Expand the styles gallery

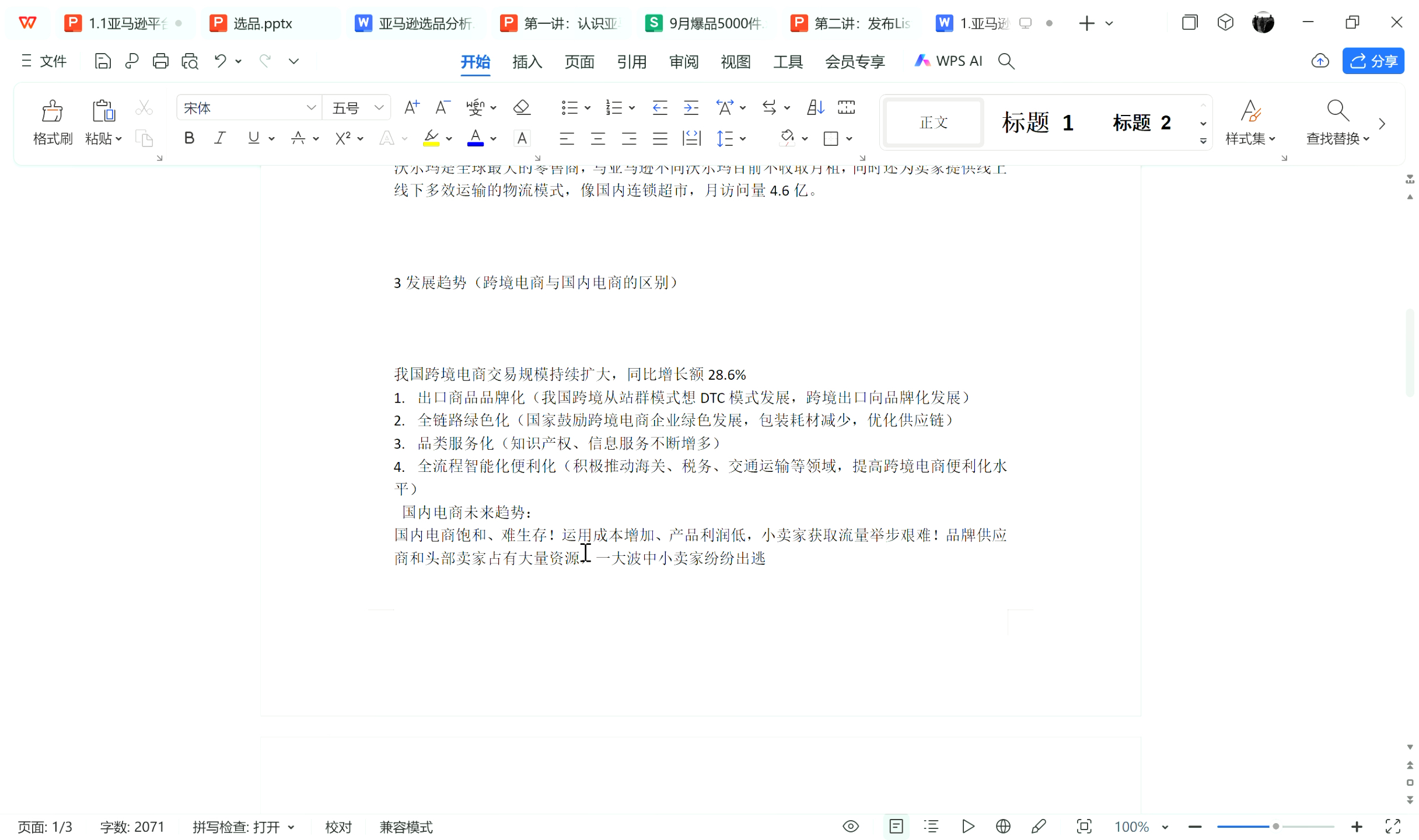coord(1203,141)
